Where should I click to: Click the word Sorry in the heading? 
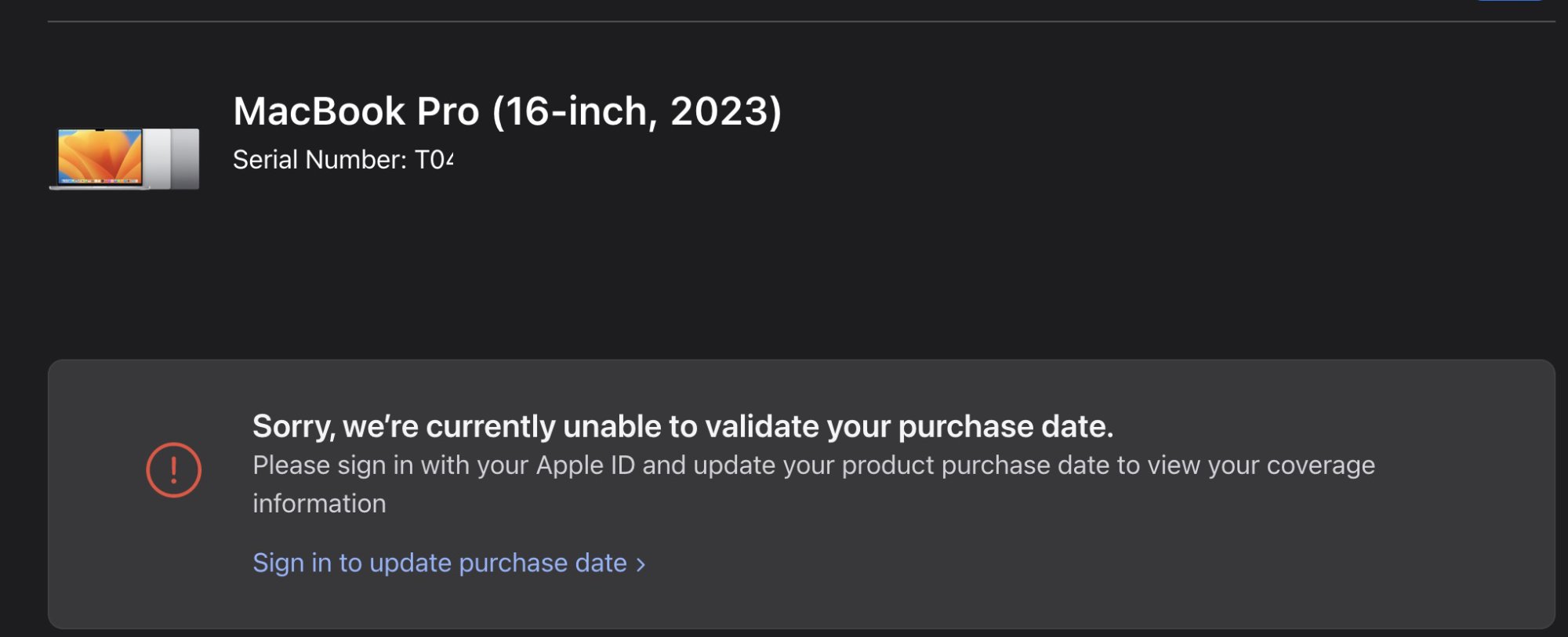point(293,426)
